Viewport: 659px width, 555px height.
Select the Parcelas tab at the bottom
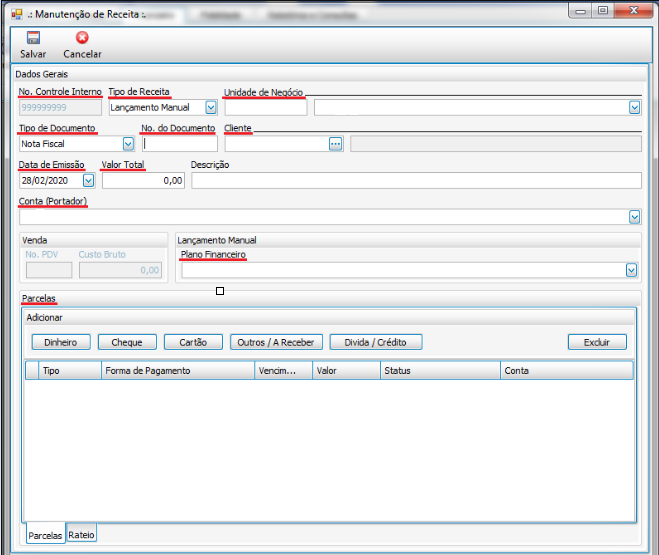tap(45, 534)
